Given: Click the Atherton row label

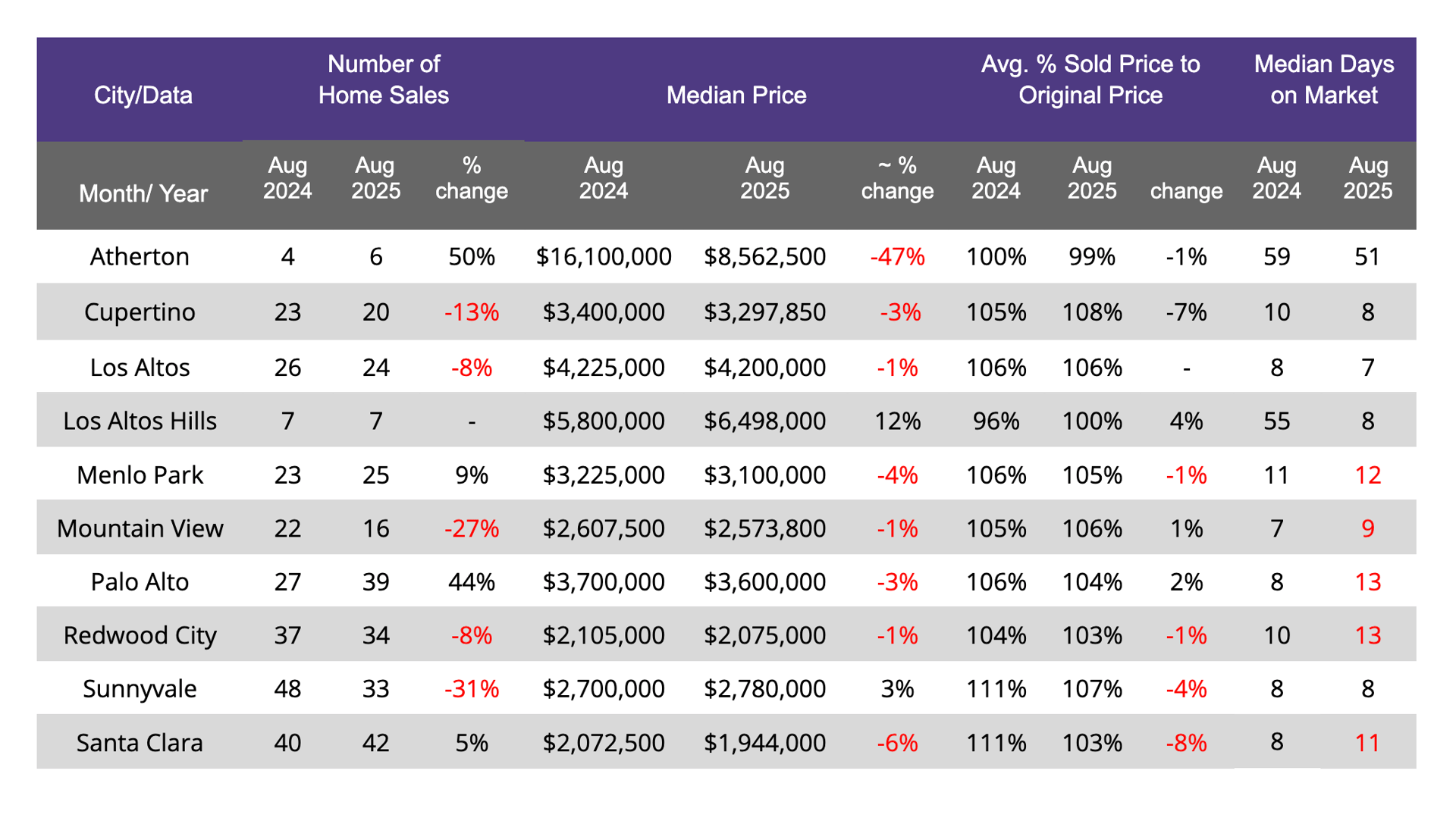Looking at the screenshot, I should [x=140, y=257].
